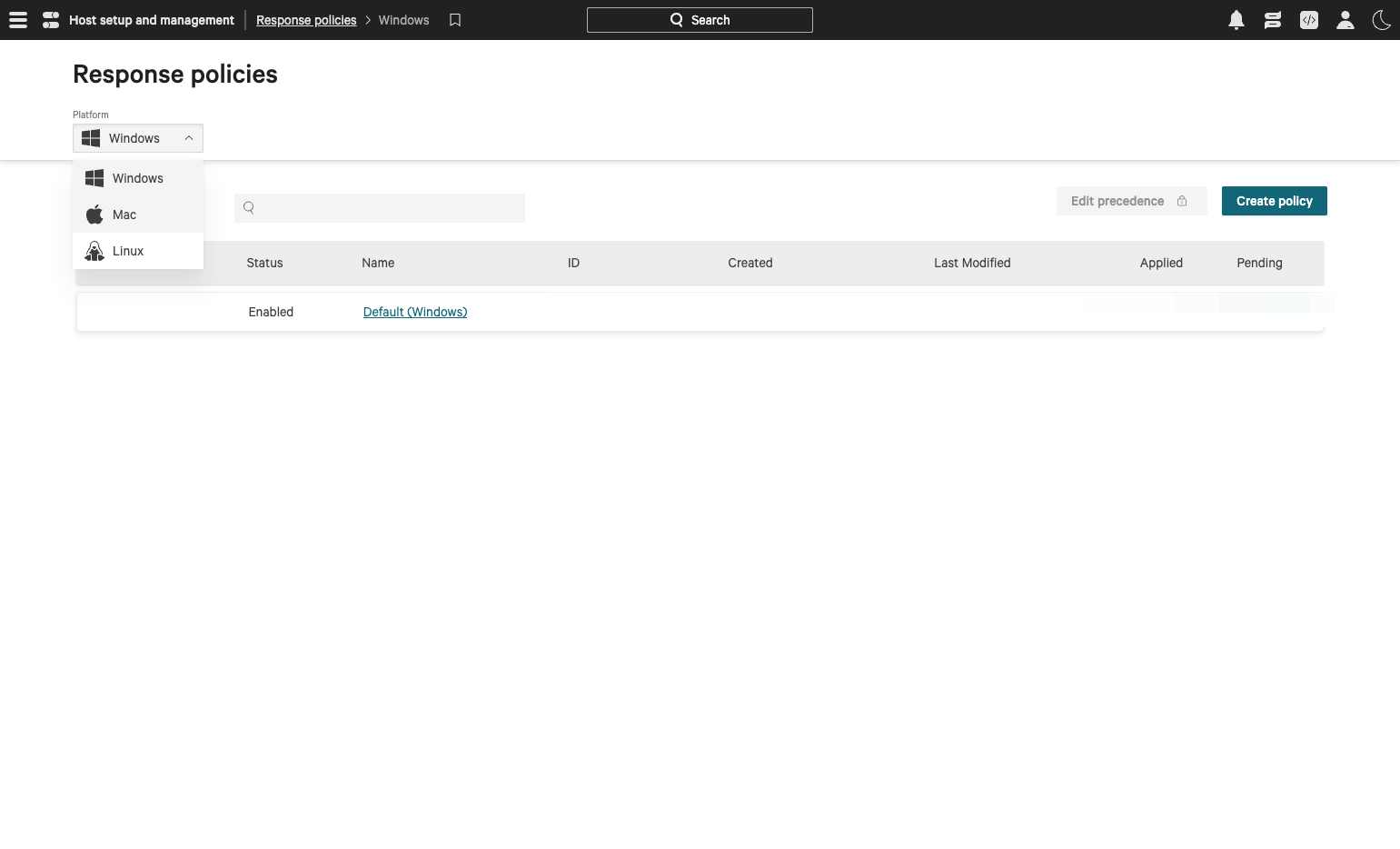
Task: Bookmark this page with the bookmark icon
Action: click(x=455, y=20)
